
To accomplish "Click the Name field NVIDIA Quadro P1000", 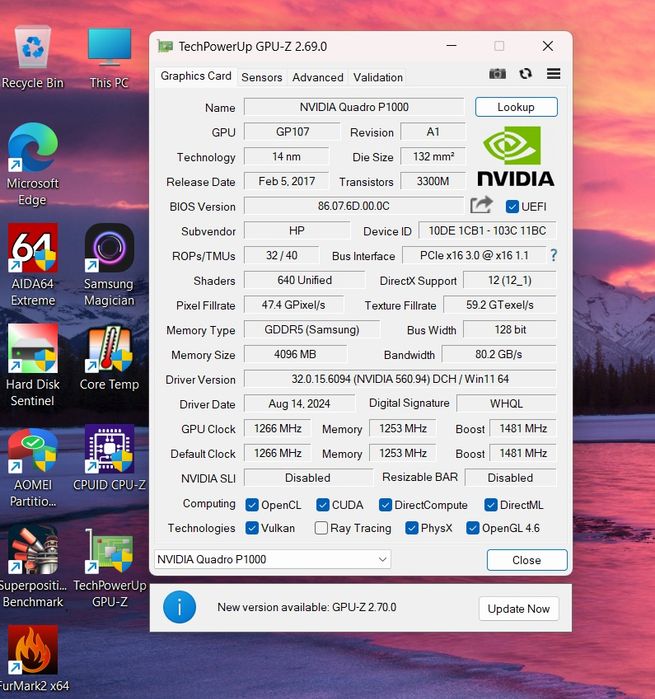I will pyautogui.click(x=354, y=107).
